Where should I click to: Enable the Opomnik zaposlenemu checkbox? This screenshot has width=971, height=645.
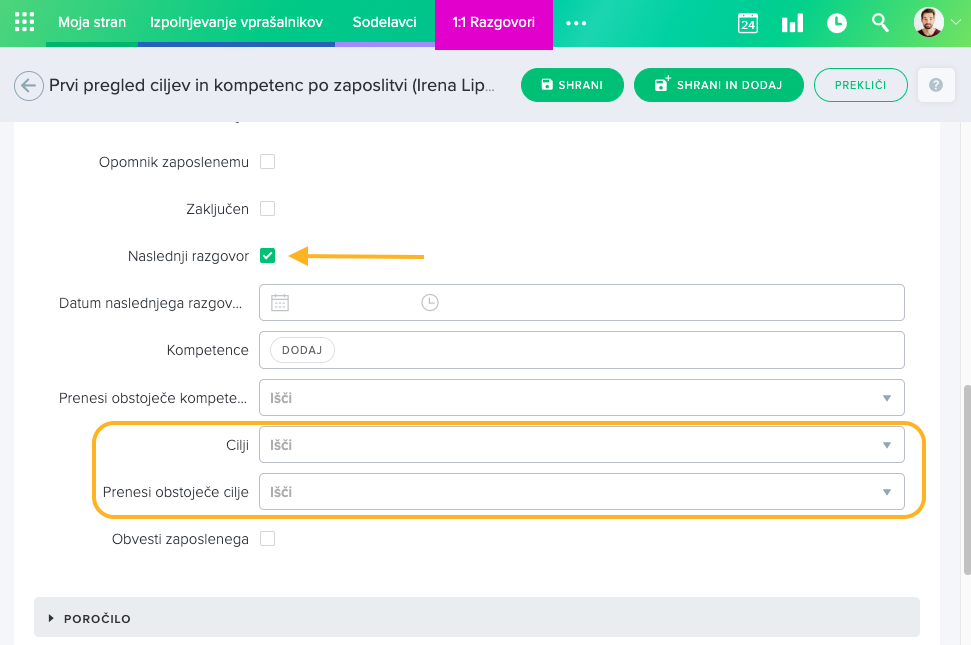point(267,161)
